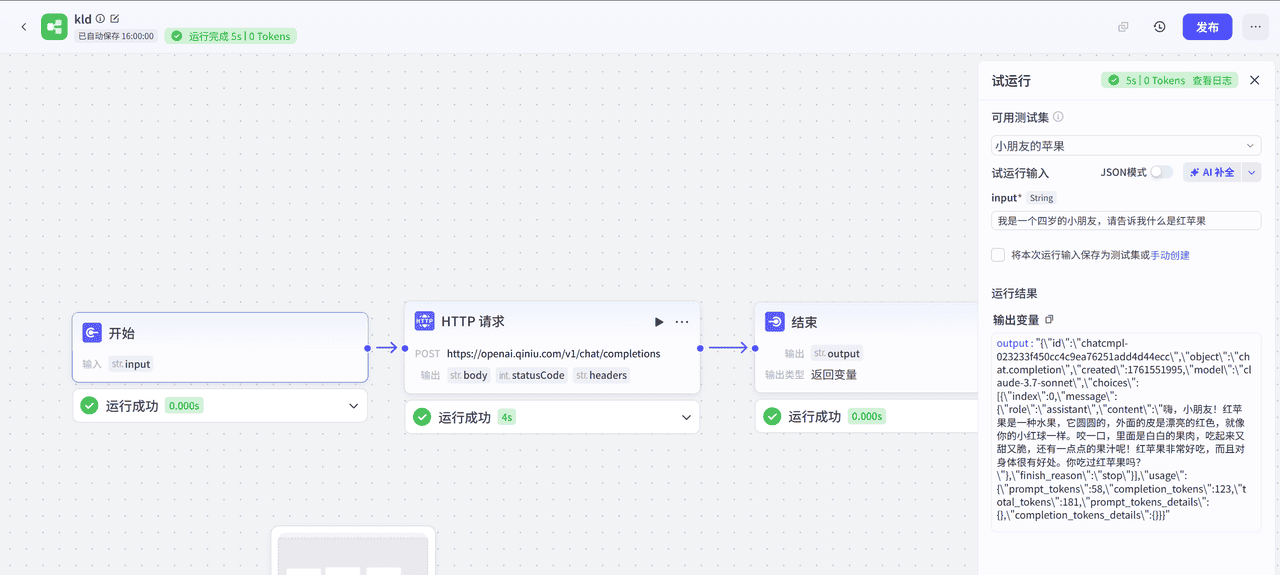
Task: Close the 试运行 panel
Action: coord(1255,80)
